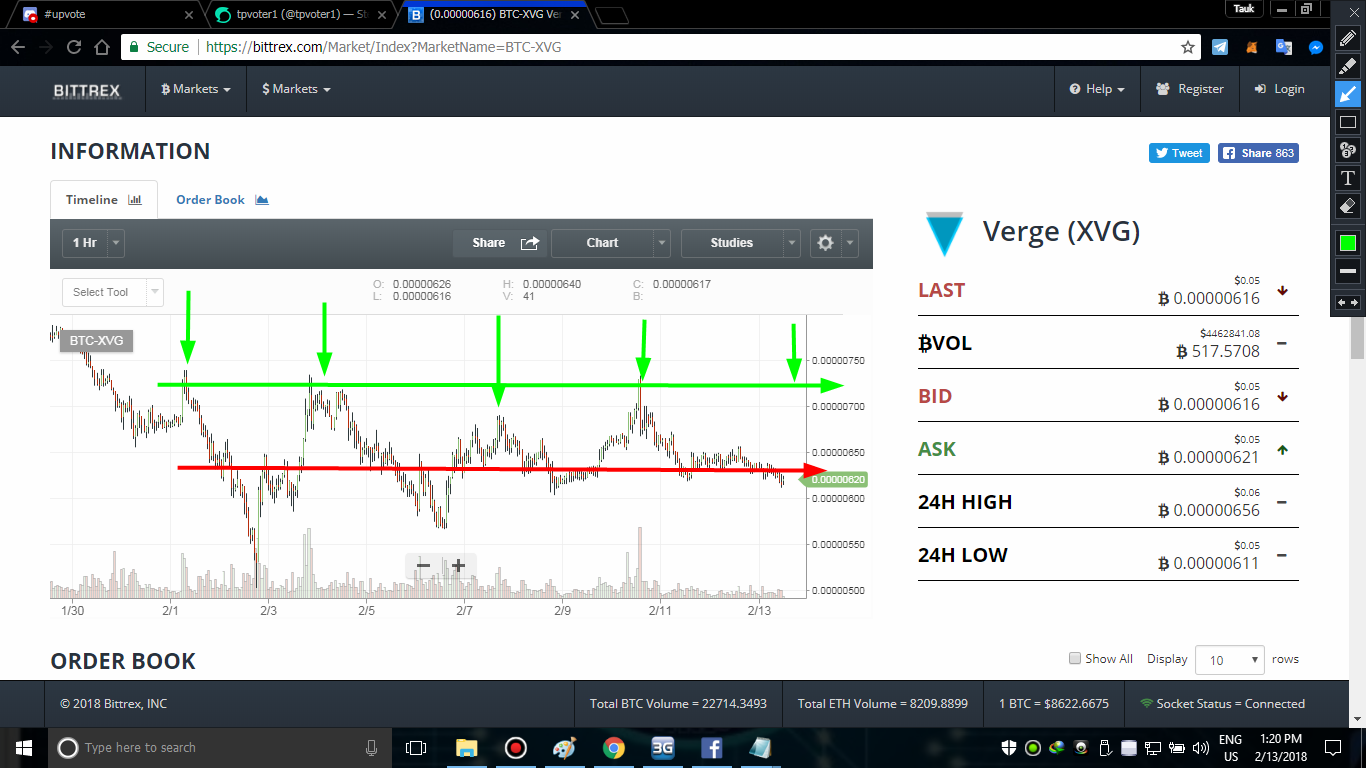Select the pencil tool in annotation toolbar
Screen dimensions: 1366x768
1348,38
